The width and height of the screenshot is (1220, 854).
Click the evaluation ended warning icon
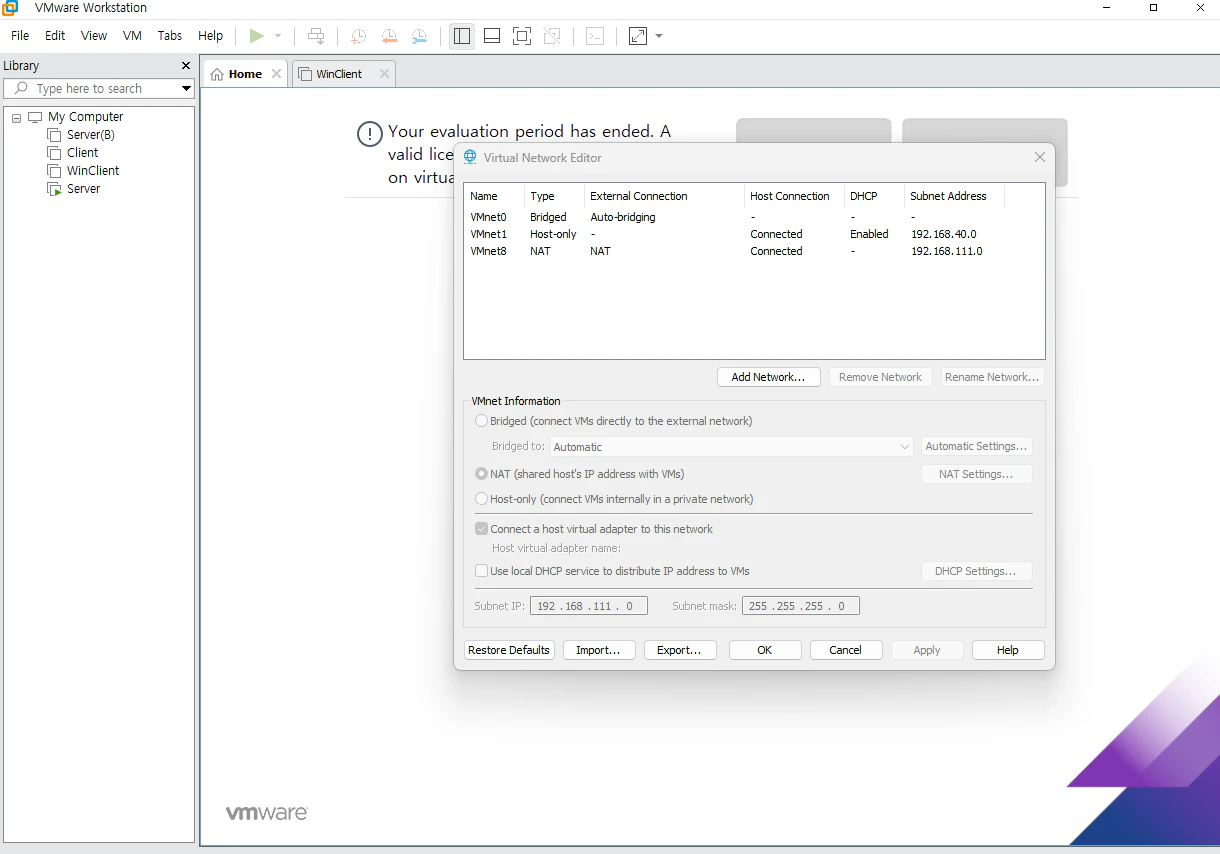(x=370, y=134)
